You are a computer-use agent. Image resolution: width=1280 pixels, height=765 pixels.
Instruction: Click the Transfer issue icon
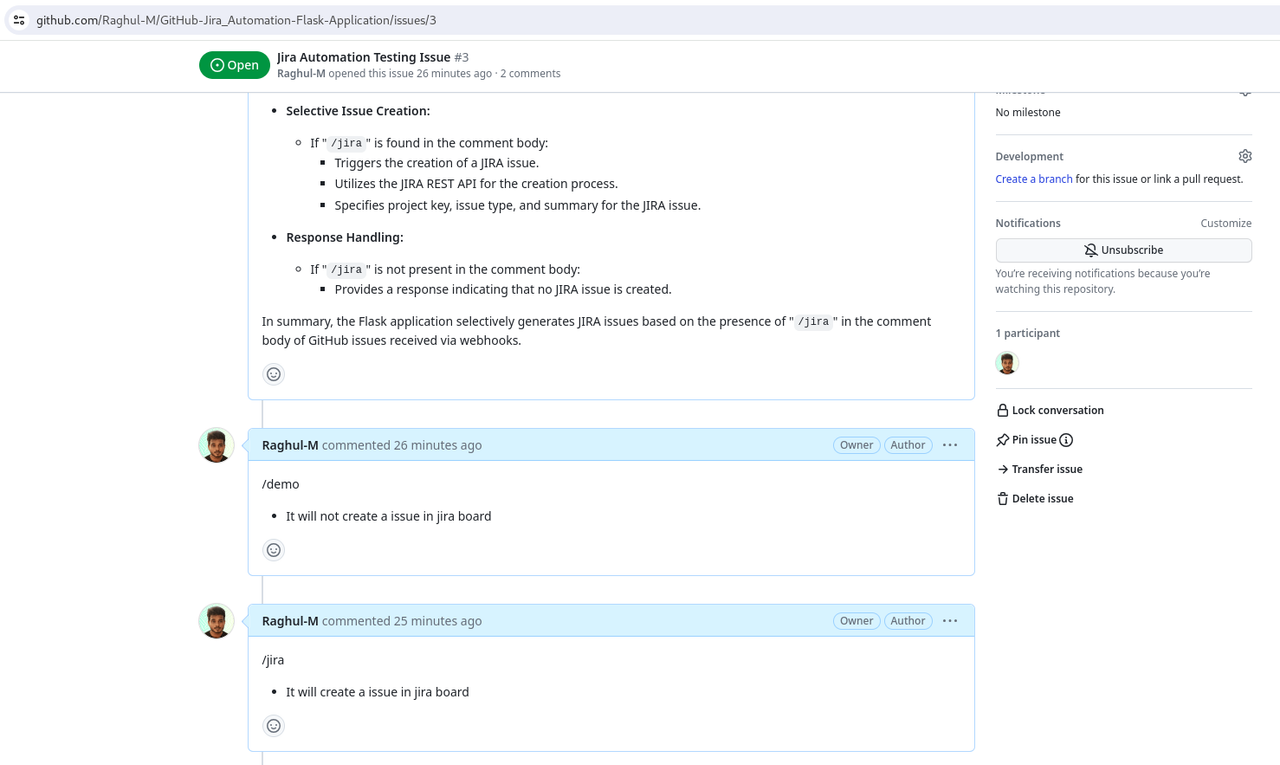(x=1001, y=468)
